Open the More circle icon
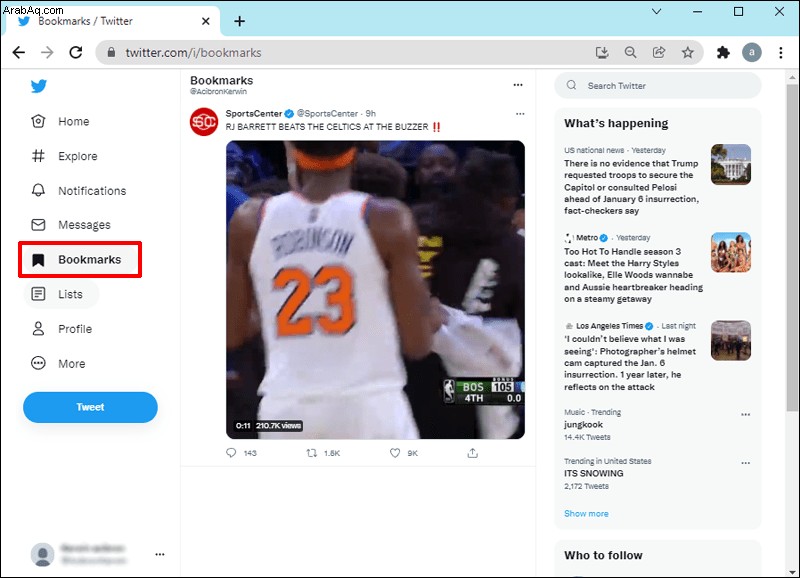 pos(38,363)
